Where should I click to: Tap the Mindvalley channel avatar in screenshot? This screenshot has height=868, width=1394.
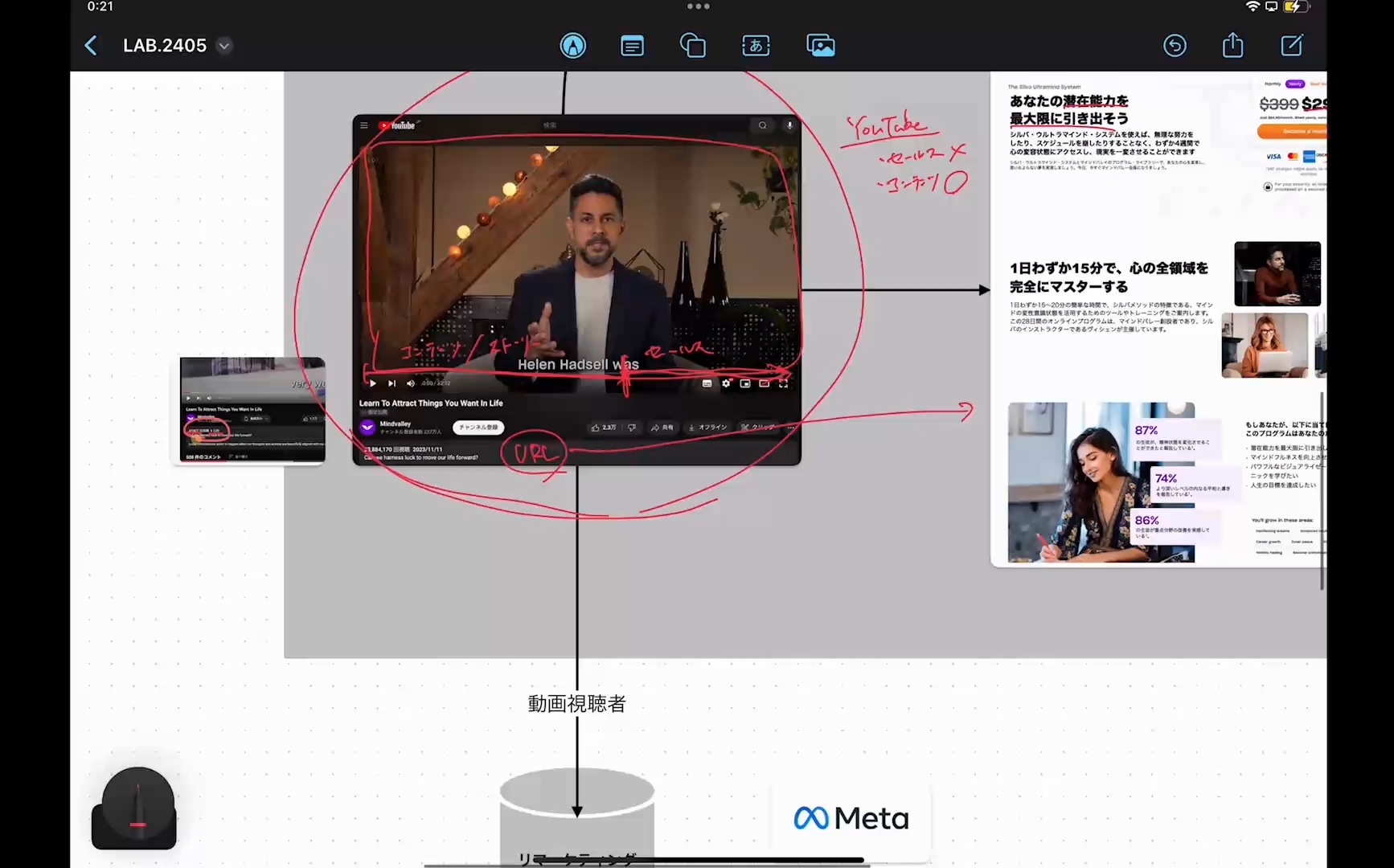(367, 427)
